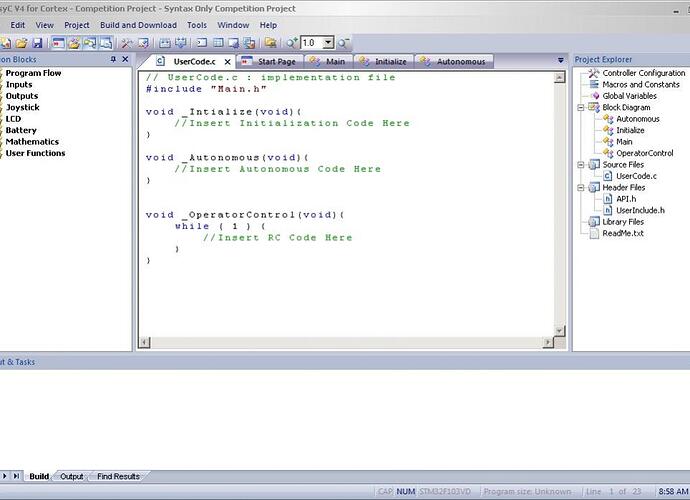Switch to the Autonomous editor tab
Screen dimensions: 690x500
point(453,62)
